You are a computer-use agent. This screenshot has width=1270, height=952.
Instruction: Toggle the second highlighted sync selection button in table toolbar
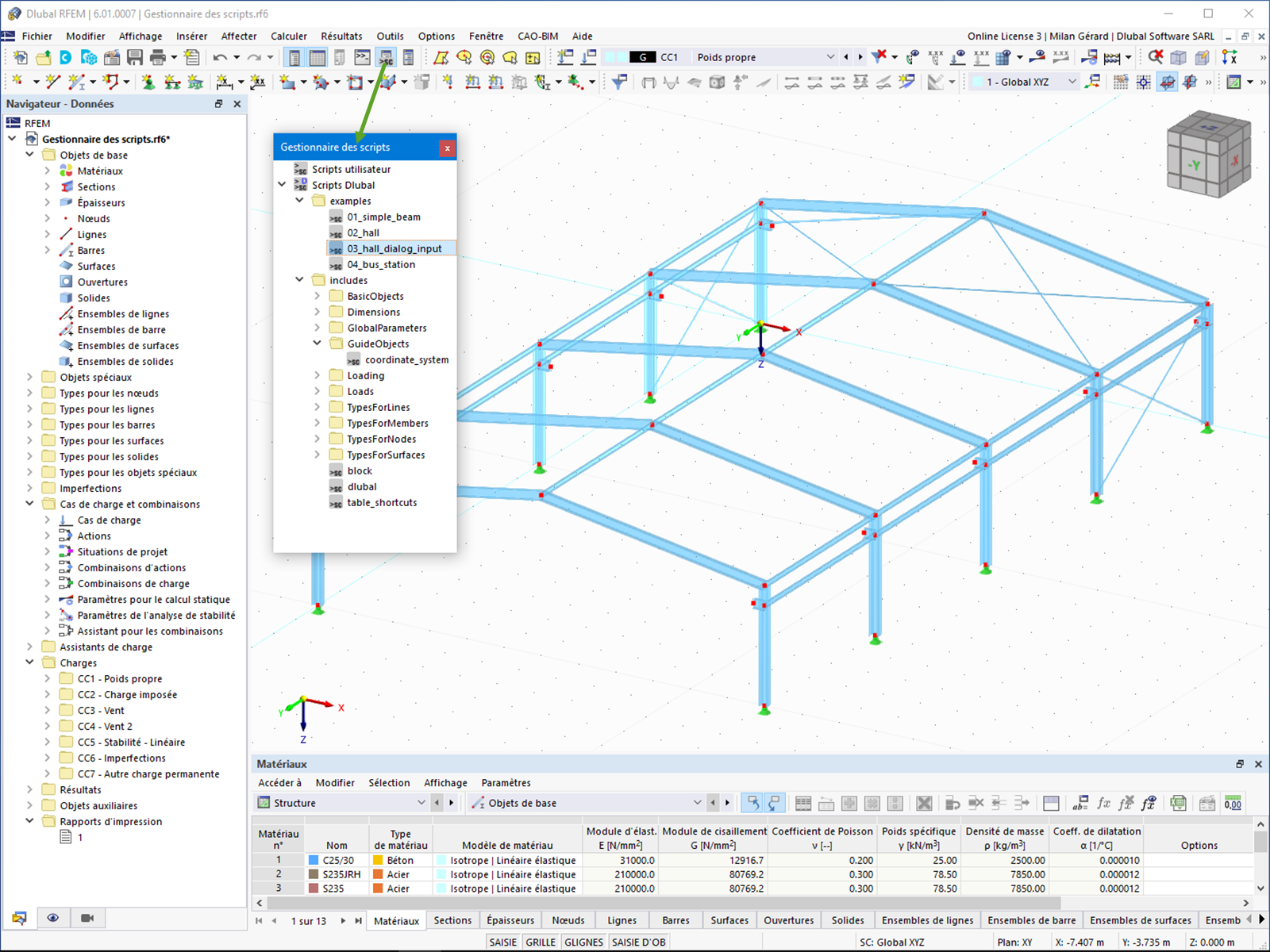pyautogui.click(x=773, y=803)
